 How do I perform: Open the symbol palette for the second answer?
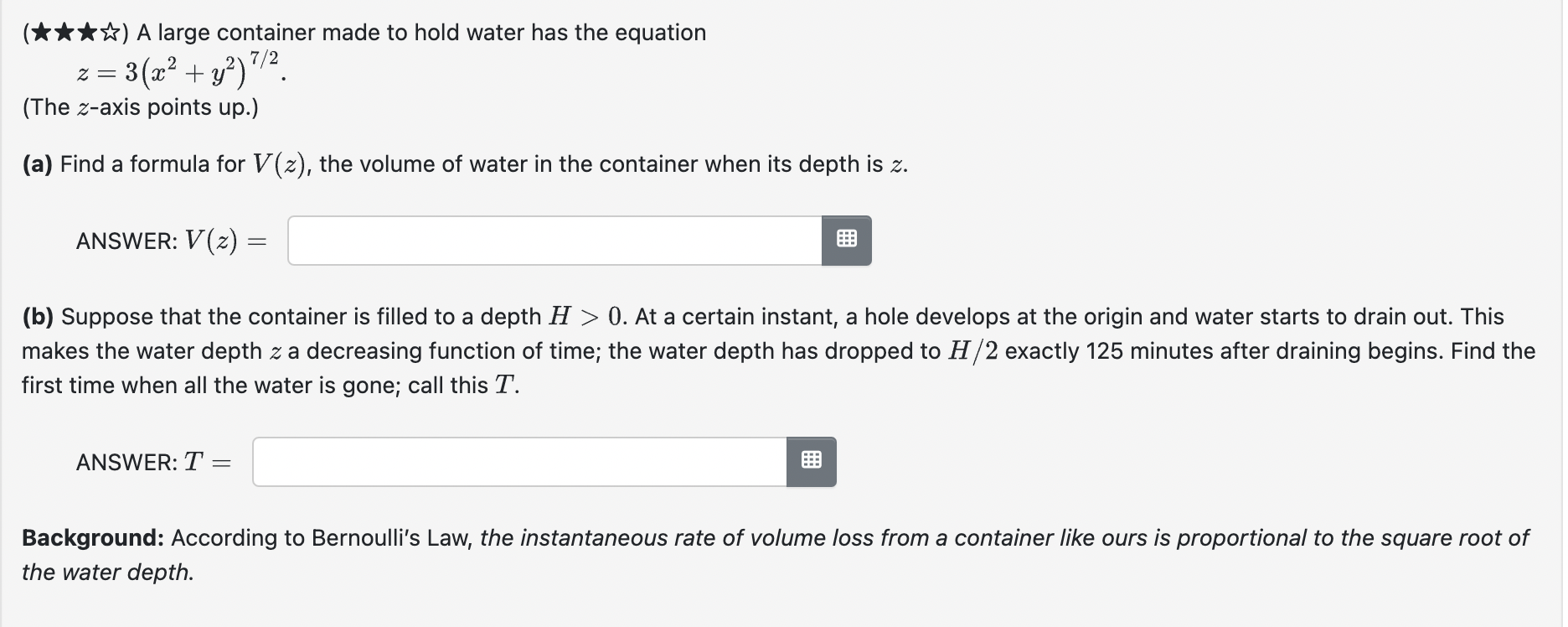click(x=811, y=461)
